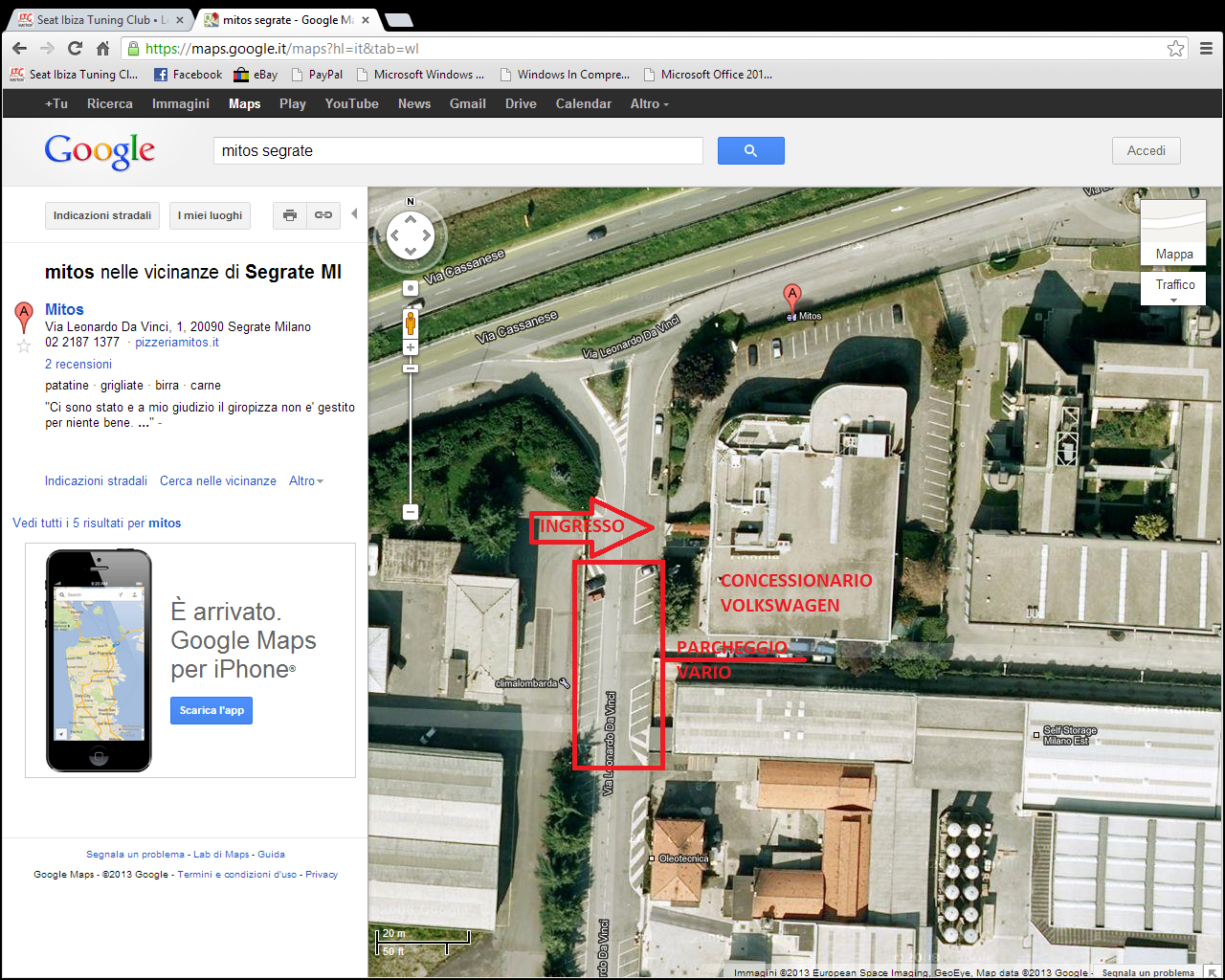Click the red marker A on the map
This screenshot has height=980, width=1225.
pos(791,296)
